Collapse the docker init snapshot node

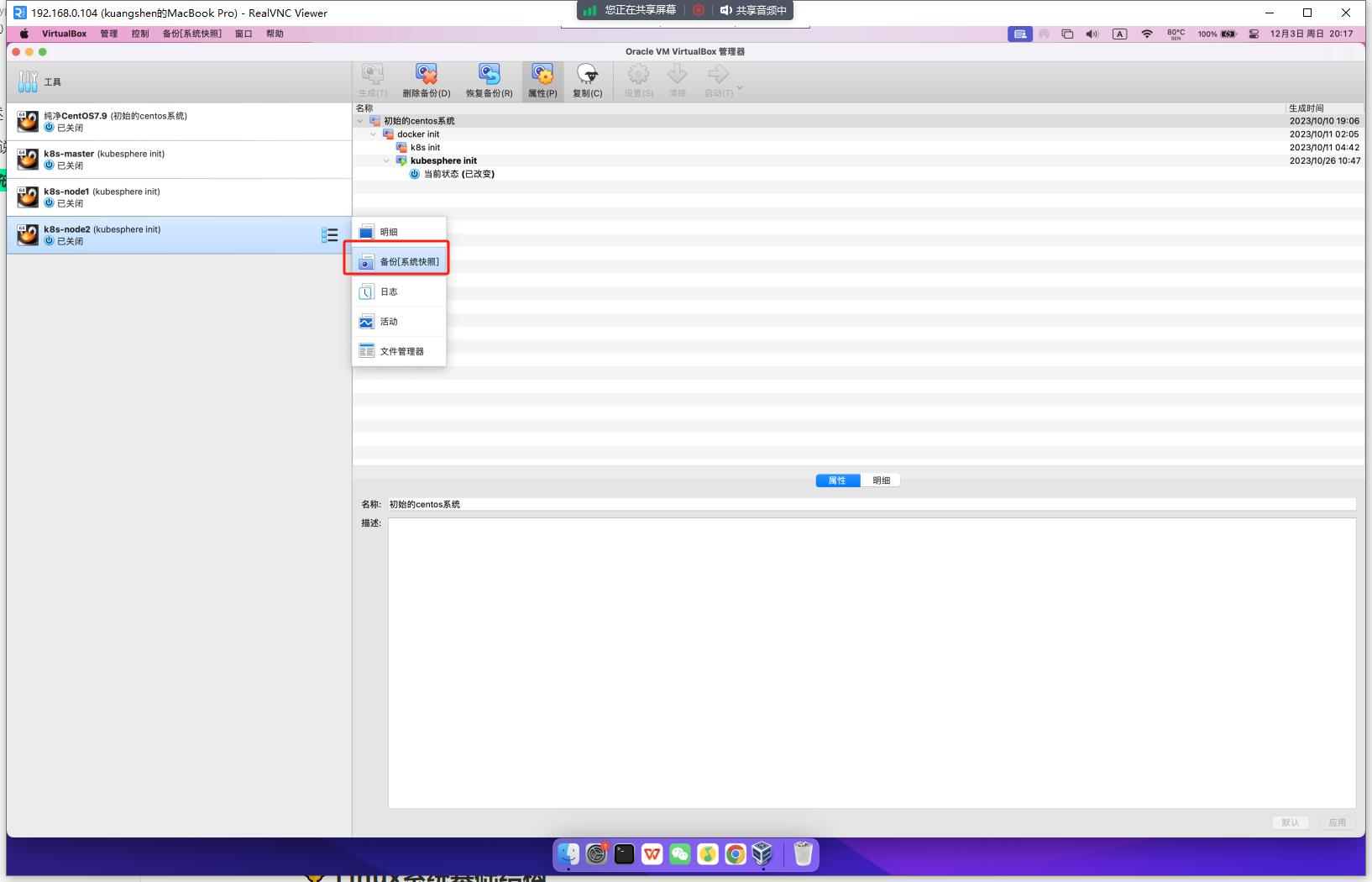[x=374, y=134]
